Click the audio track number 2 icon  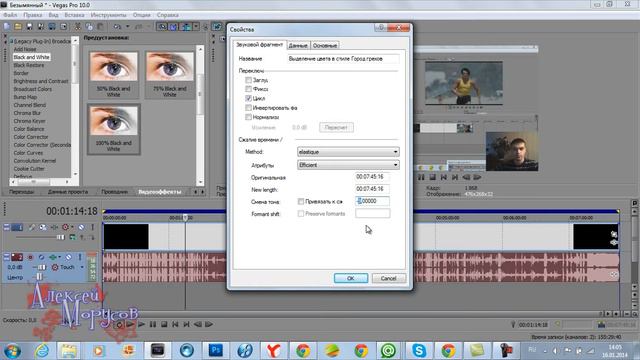[17, 257]
